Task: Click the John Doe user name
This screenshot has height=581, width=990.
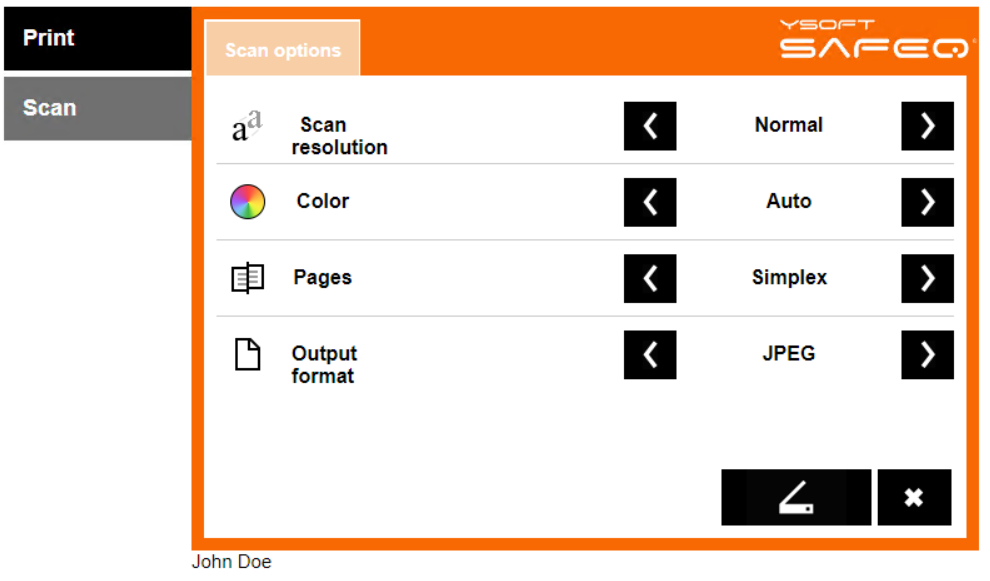Action: (x=231, y=562)
